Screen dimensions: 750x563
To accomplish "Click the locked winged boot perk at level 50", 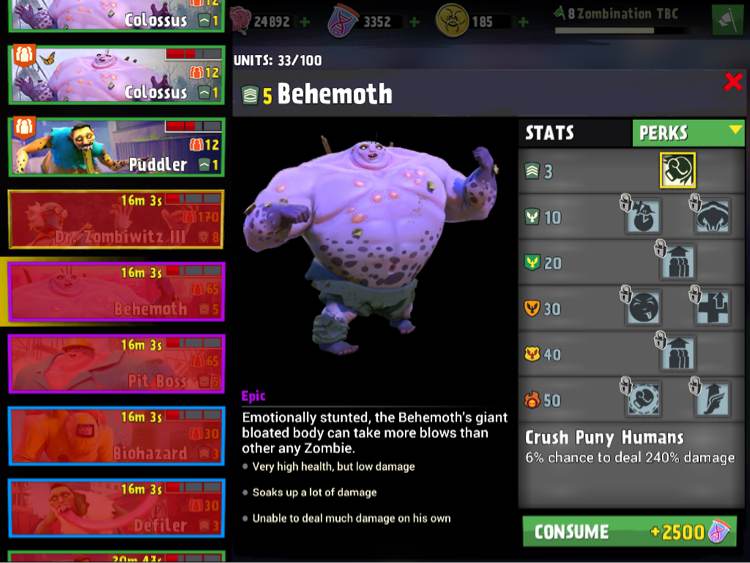I will 712,399.
